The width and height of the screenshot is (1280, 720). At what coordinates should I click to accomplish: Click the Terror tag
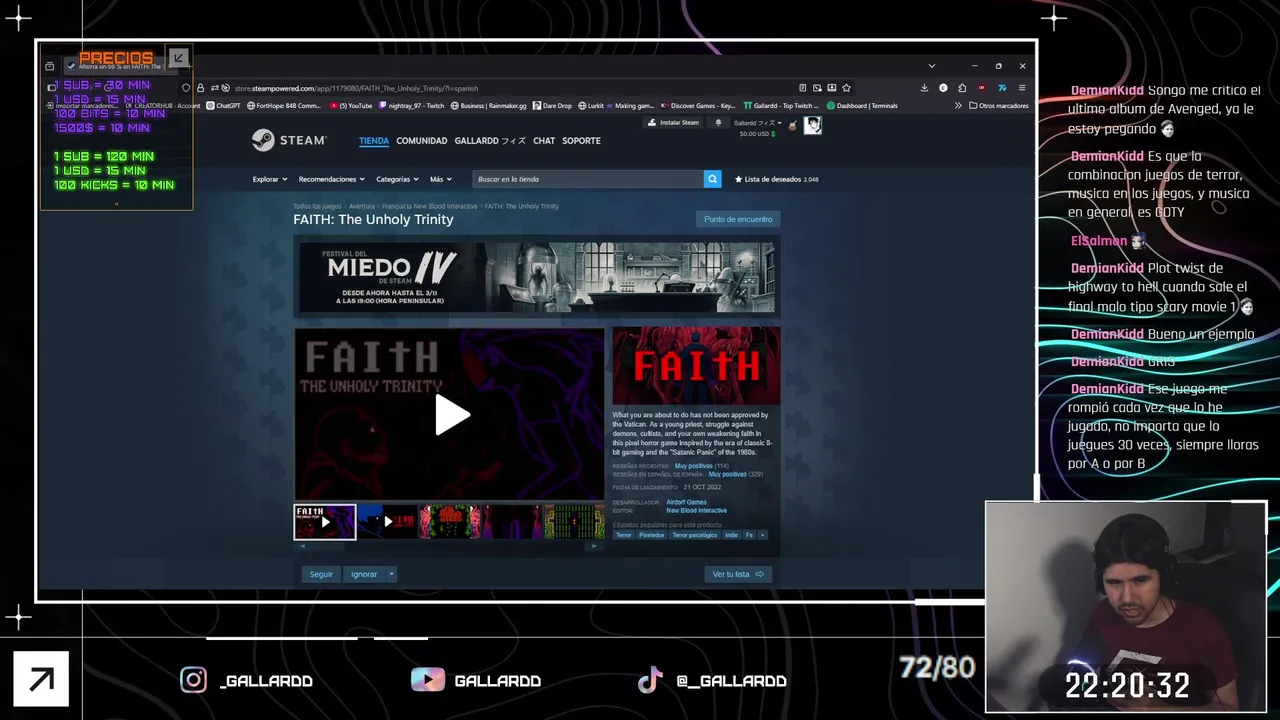pyautogui.click(x=624, y=535)
